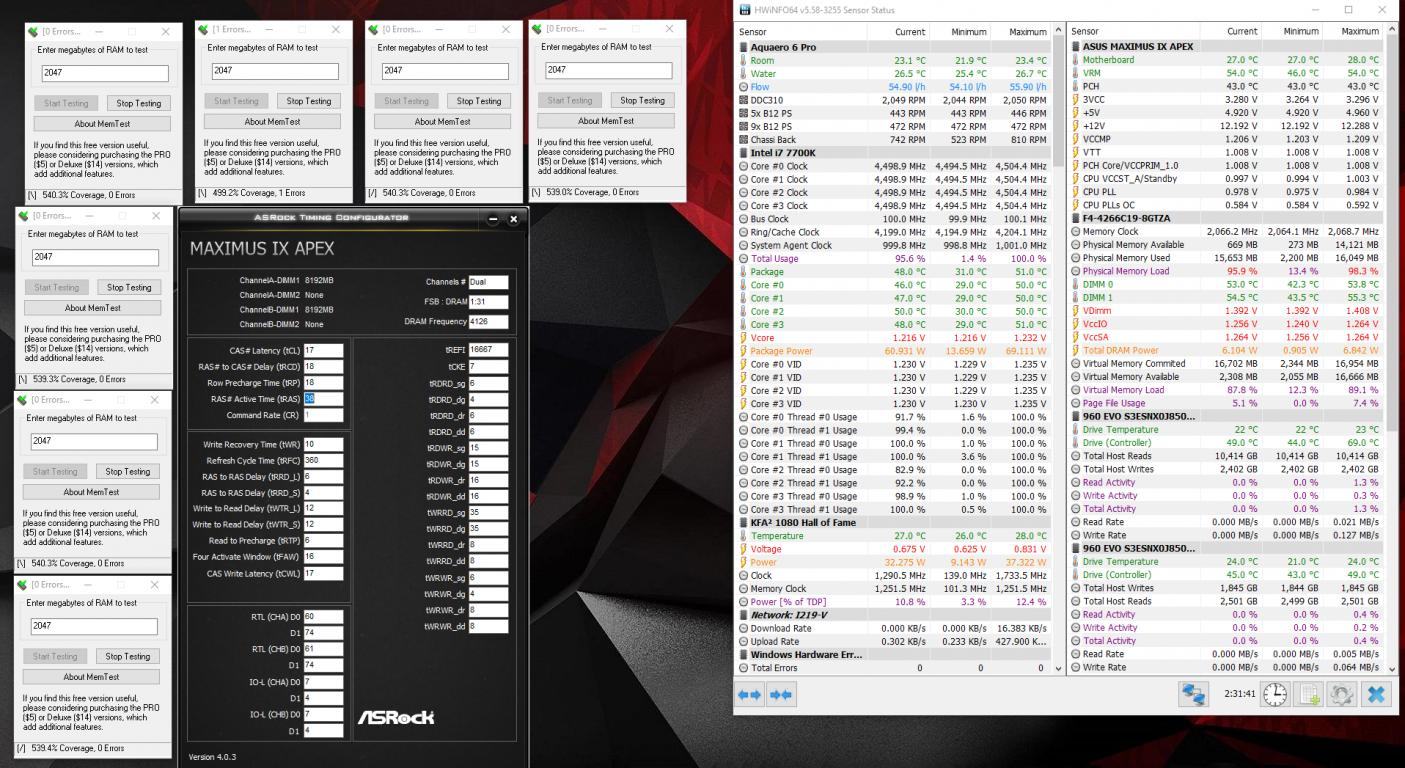Select the ASUS MAXIMUS IX APEX group
Image resolution: width=1405 pixels, height=768 pixels.
1226,47
